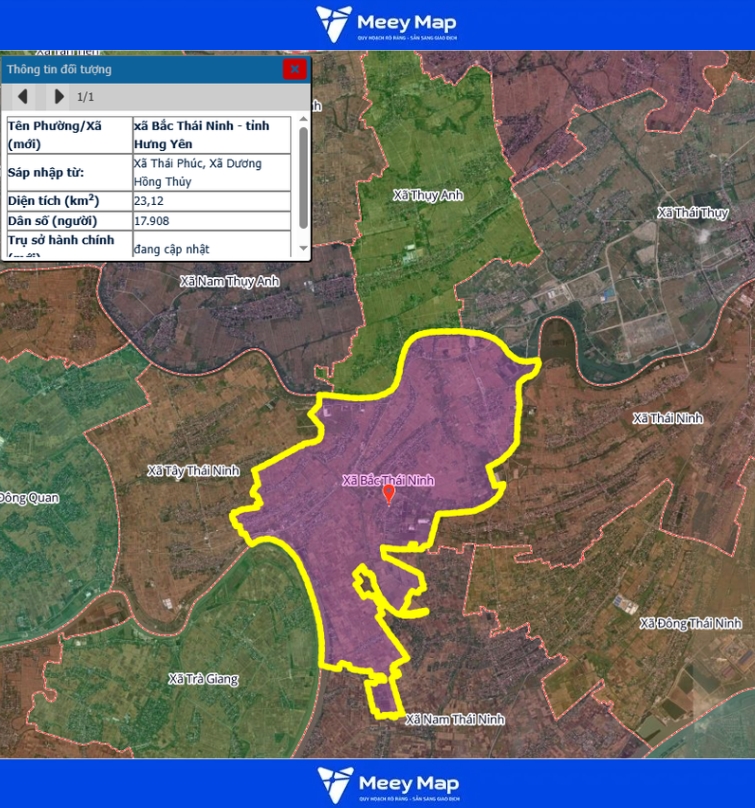Viewport: 755px width, 808px height.
Task: Click the Meey Map logo in top banner
Action: tap(385, 25)
